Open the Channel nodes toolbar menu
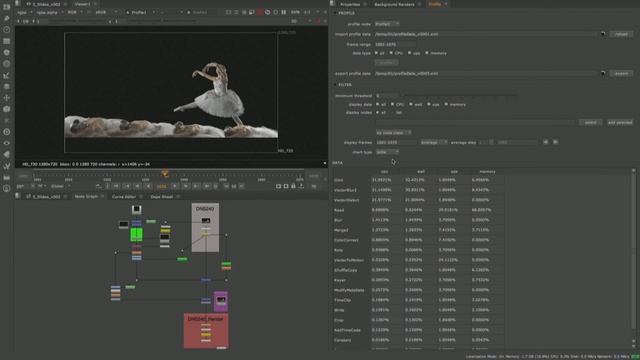Image resolution: width=640 pixels, height=360 pixels. point(7,41)
